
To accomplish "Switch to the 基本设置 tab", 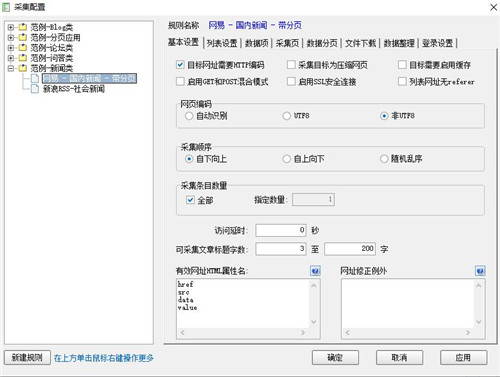I will pyautogui.click(x=183, y=42).
